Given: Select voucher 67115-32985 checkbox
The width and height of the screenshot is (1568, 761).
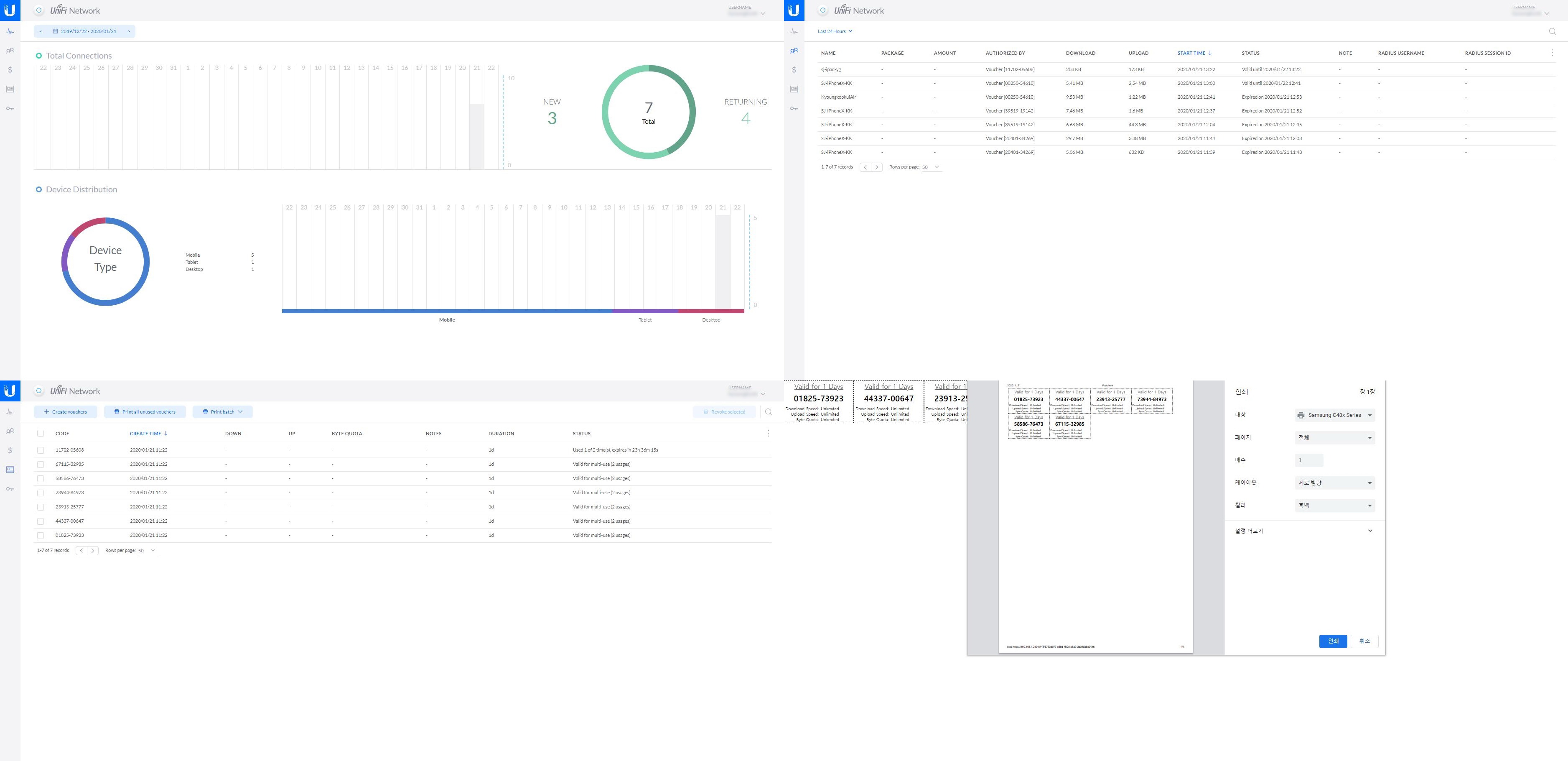Looking at the screenshot, I should click(41, 465).
